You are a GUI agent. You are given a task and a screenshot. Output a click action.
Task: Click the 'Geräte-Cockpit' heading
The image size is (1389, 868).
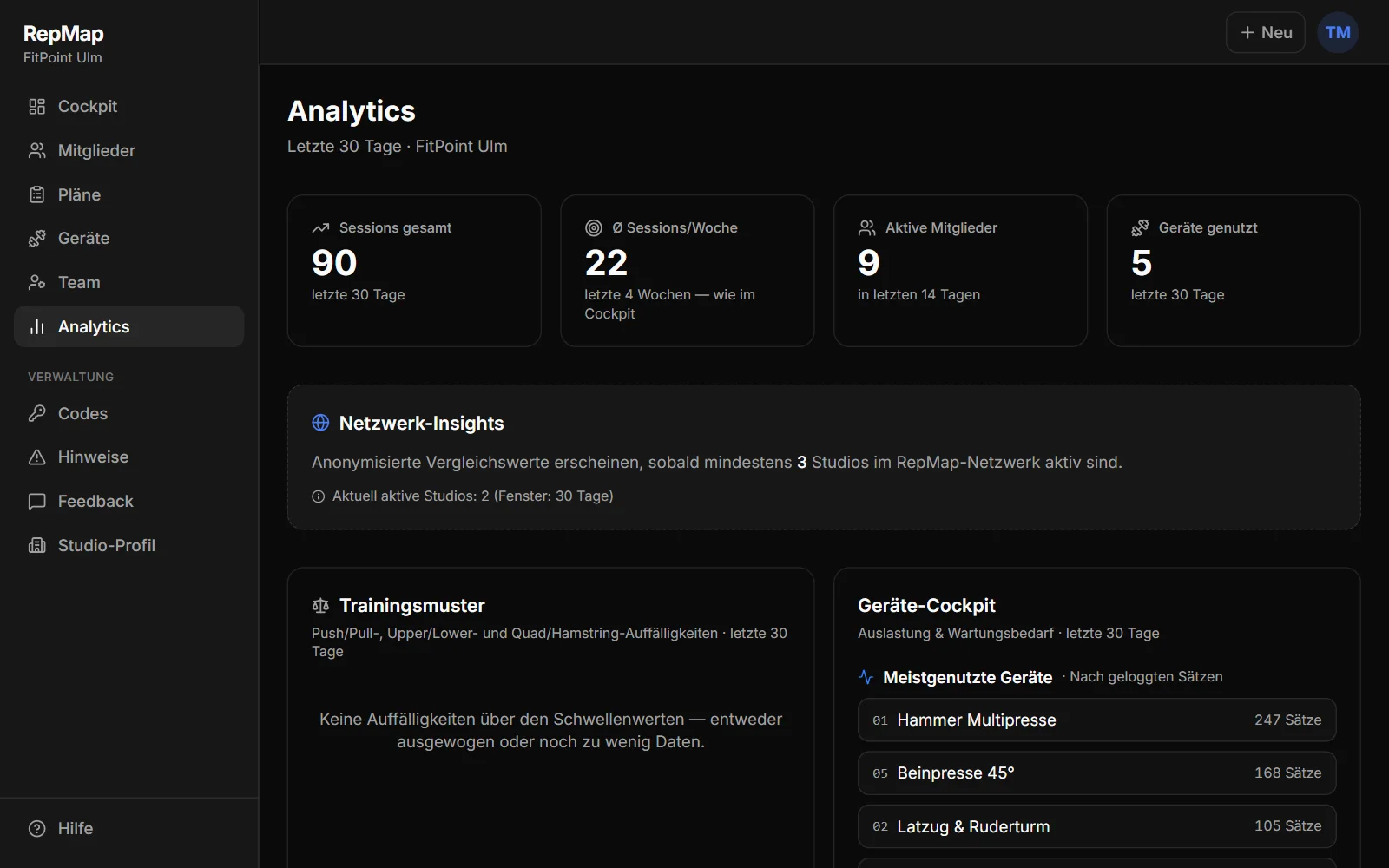[x=926, y=605]
